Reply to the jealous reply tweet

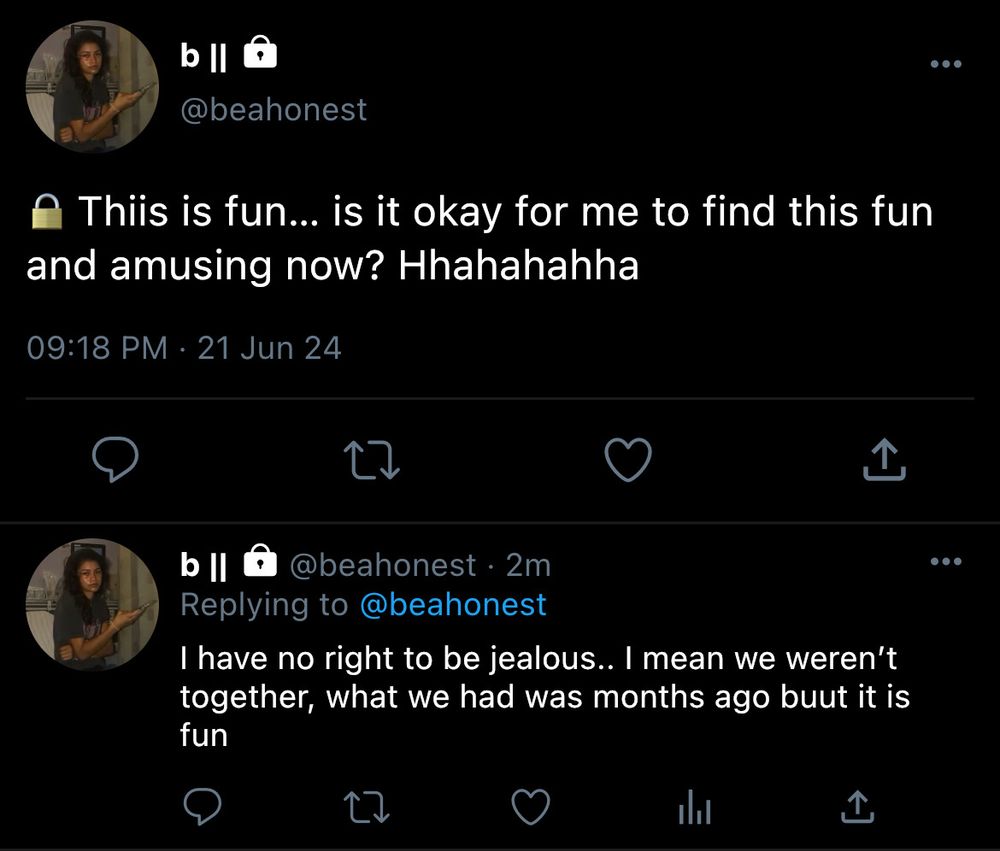point(206,807)
